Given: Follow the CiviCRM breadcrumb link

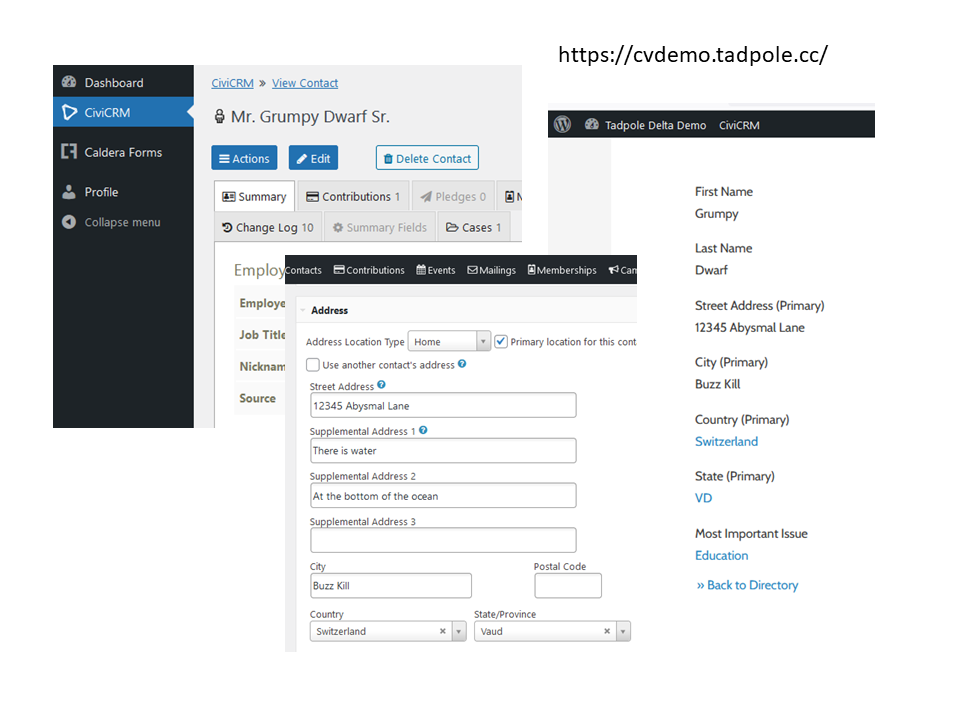Looking at the screenshot, I should point(232,83).
